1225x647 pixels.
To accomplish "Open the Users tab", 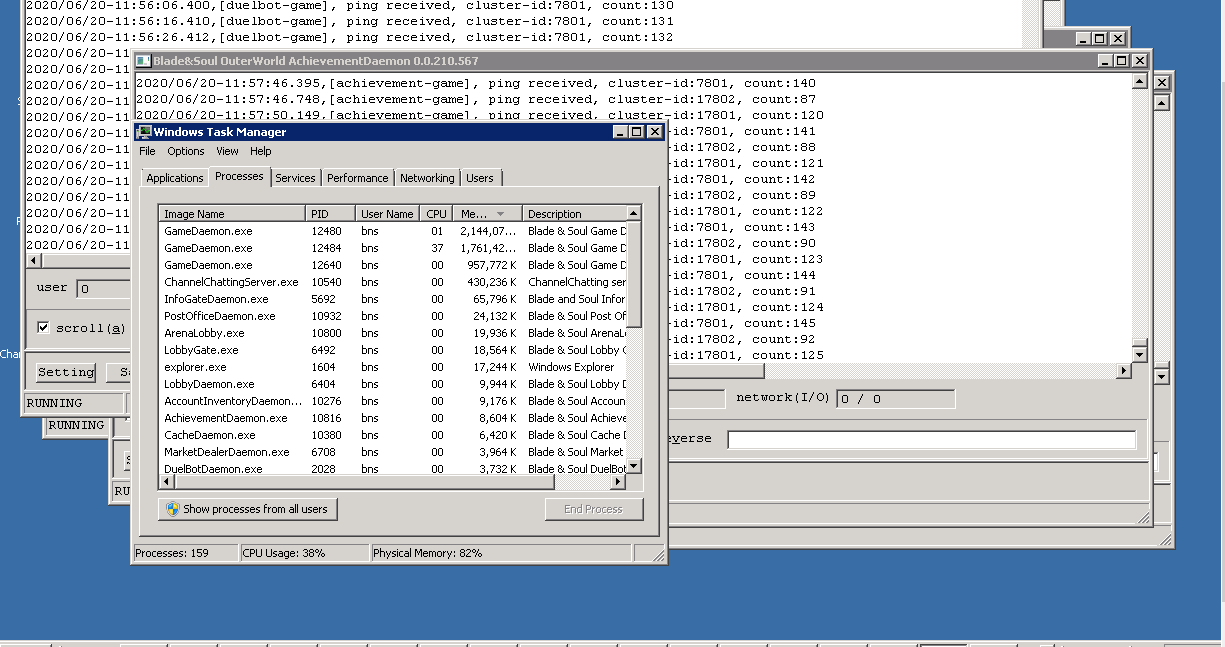I will (x=480, y=178).
